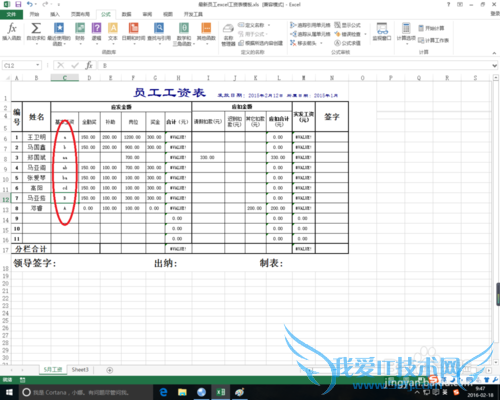The image size is (500, 400).
Task: Click Trace Dependents
Action: [x=310, y=34]
